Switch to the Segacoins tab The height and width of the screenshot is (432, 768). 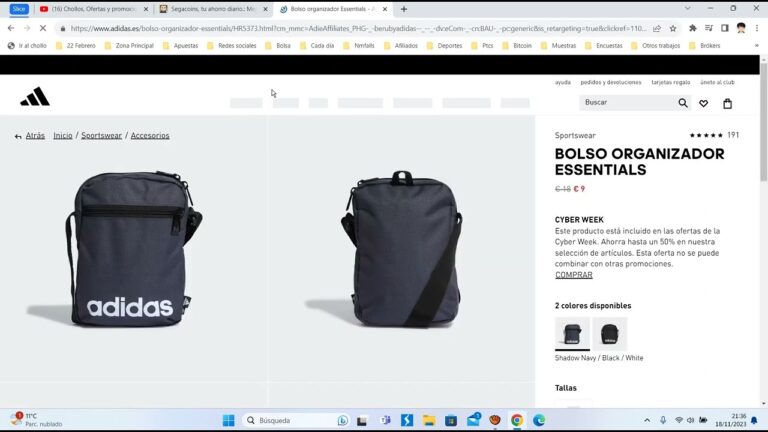214,9
